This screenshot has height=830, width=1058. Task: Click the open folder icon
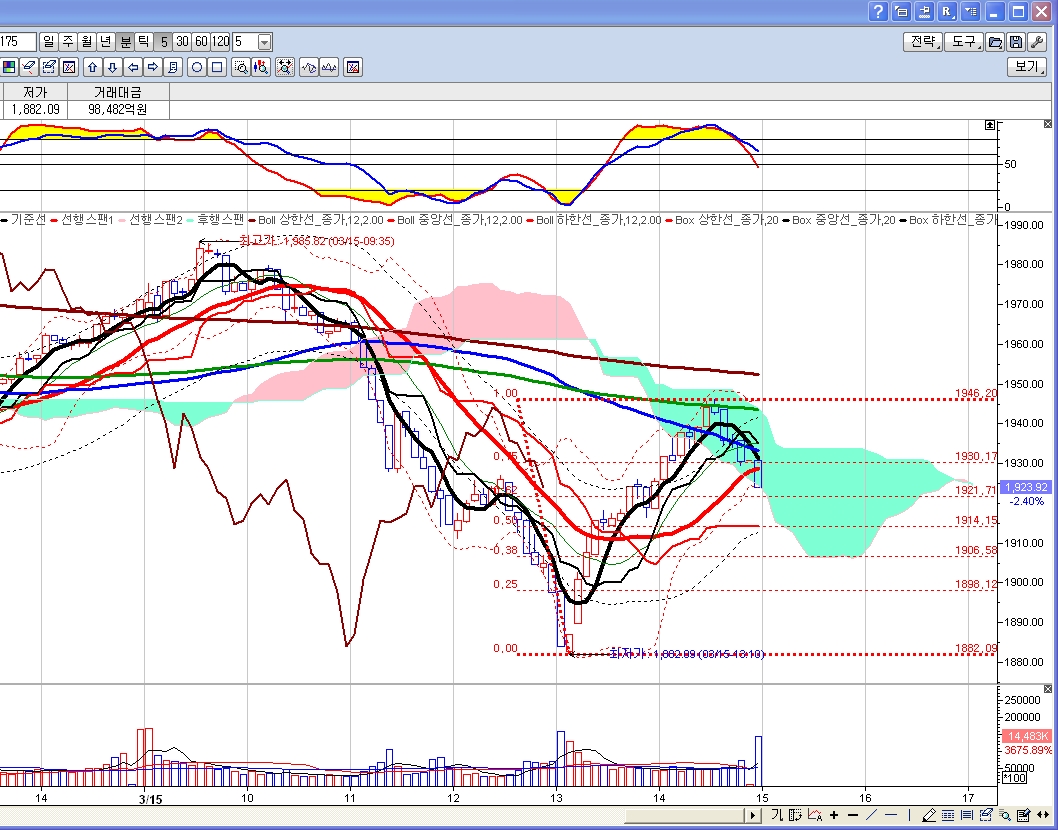point(995,42)
